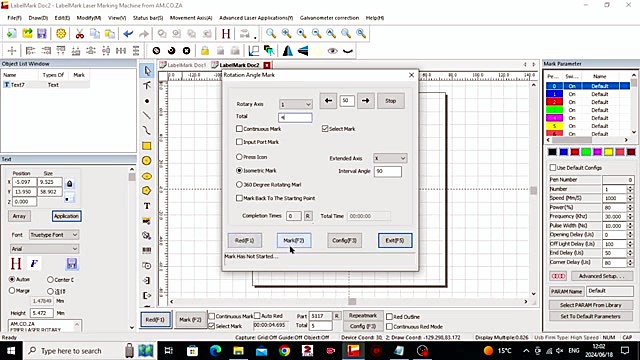Click the Mark(F2) button in the Rotation dialog
The height and width of the screenshot is (360, 640).
pyautogui.click(x=294, y=240)
